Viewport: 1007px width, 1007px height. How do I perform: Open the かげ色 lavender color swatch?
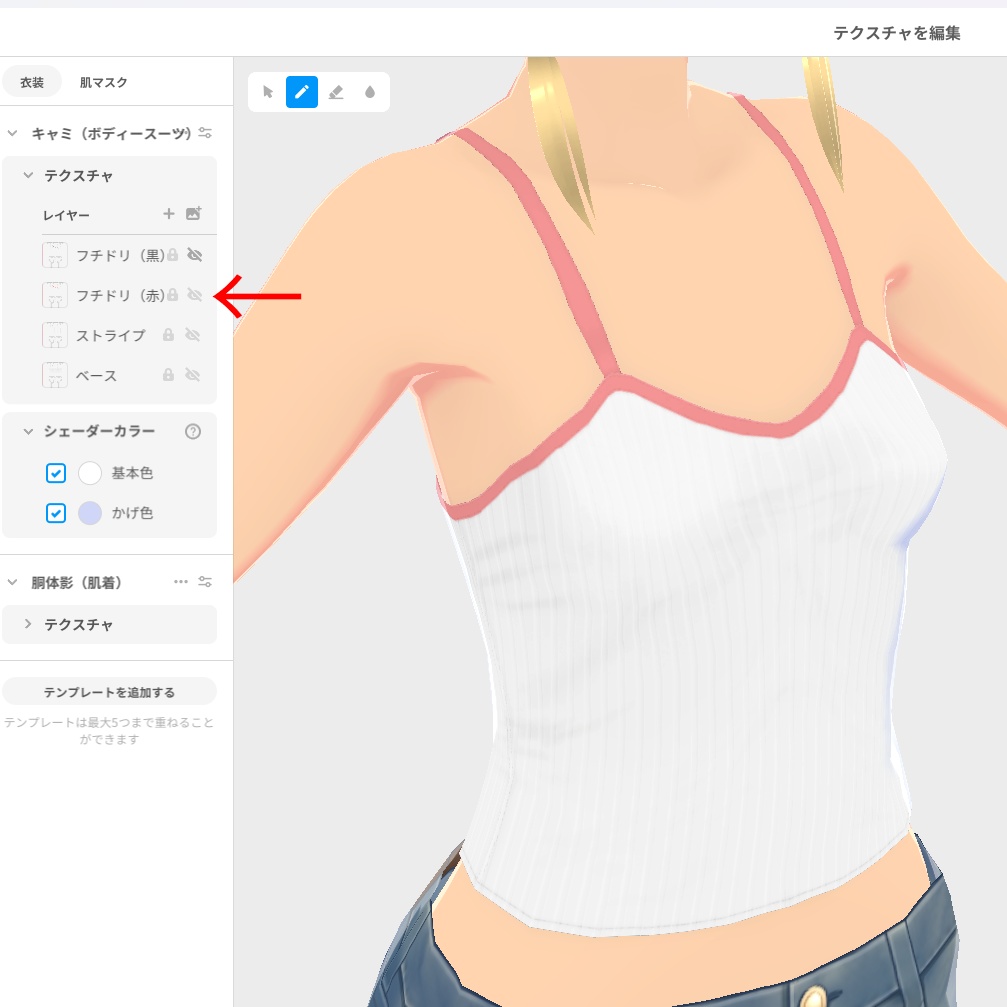click(90, 513)
